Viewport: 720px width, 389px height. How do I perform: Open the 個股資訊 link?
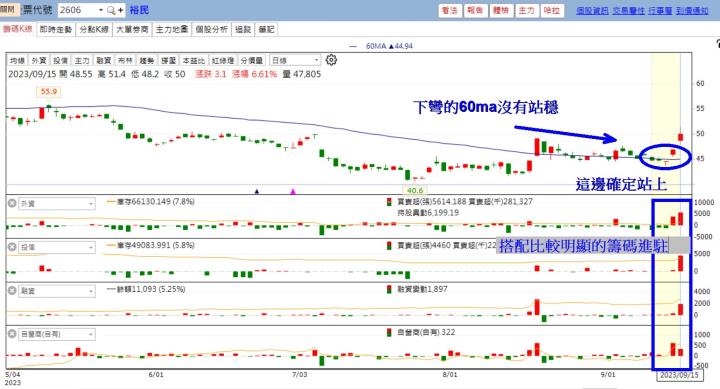(592, 11)
